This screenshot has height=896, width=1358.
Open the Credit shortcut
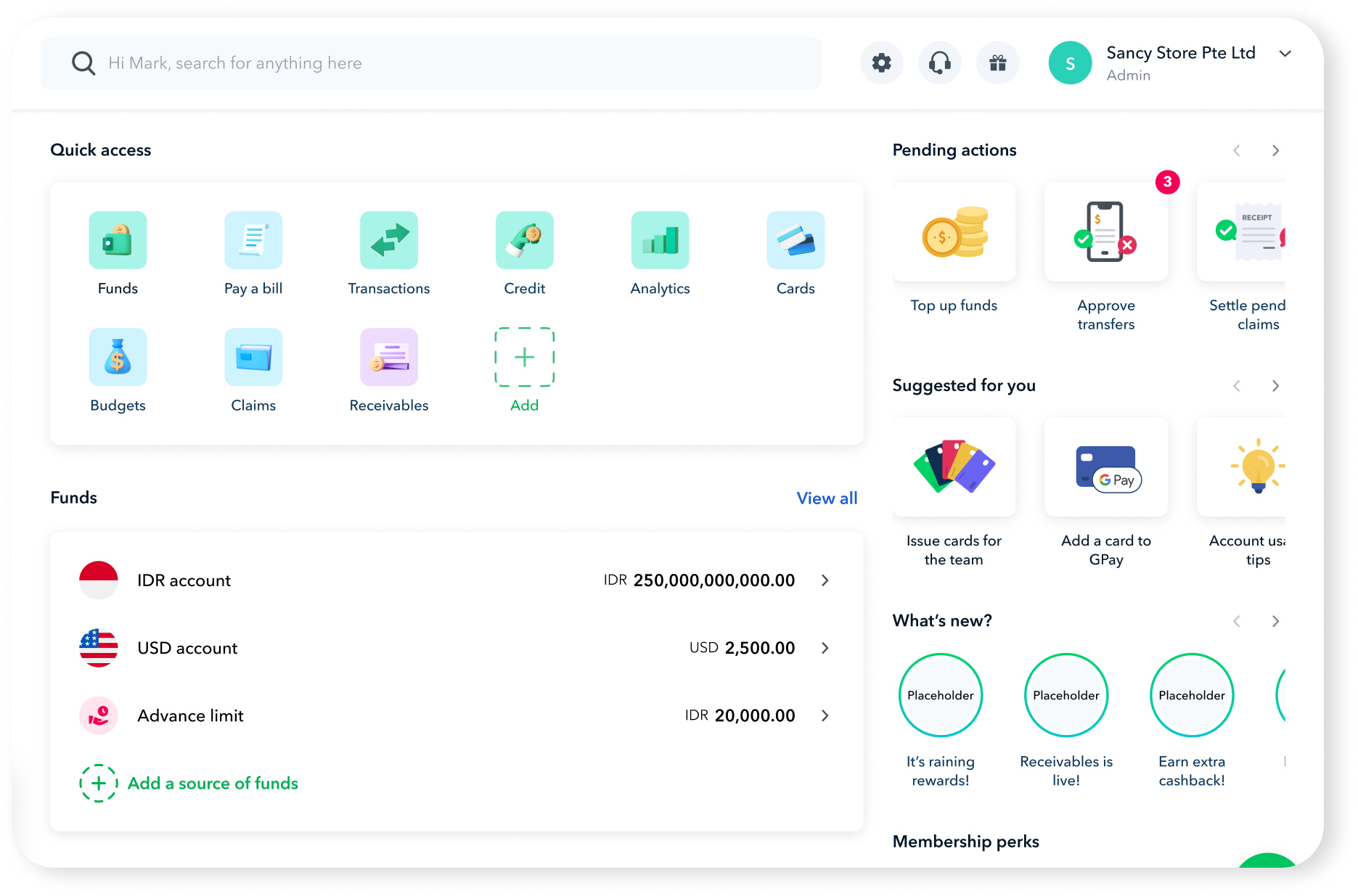[x=525, y=240]
